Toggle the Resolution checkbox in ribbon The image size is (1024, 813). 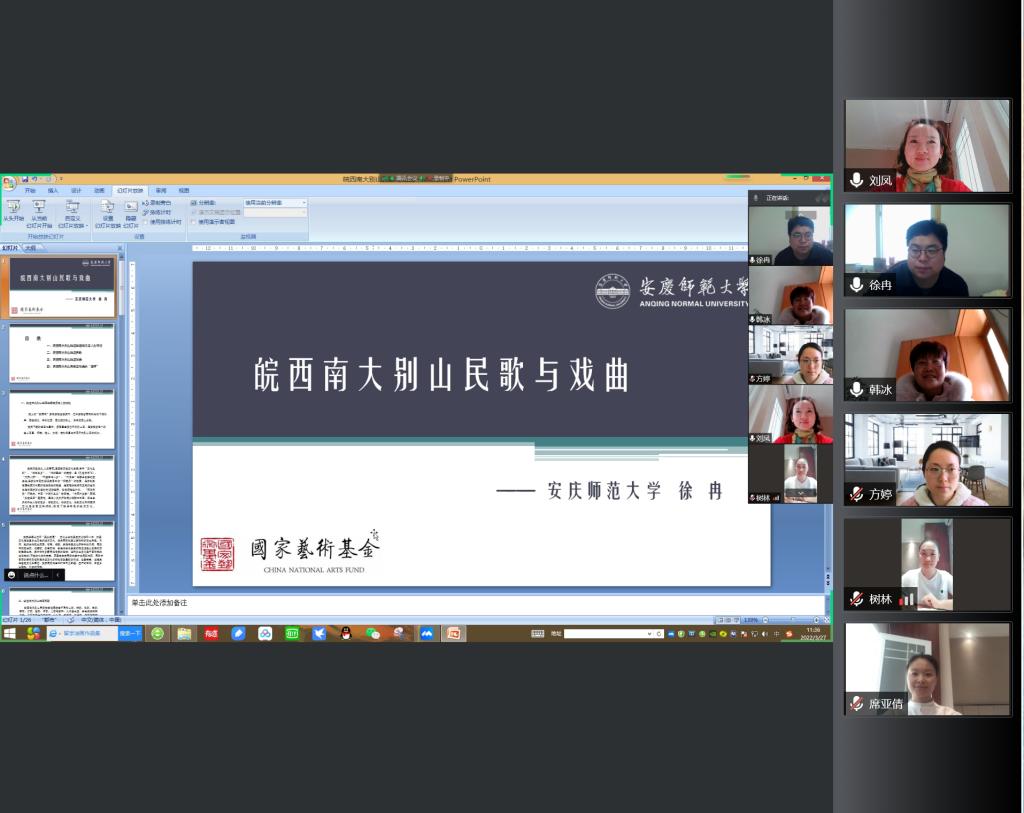193,202
